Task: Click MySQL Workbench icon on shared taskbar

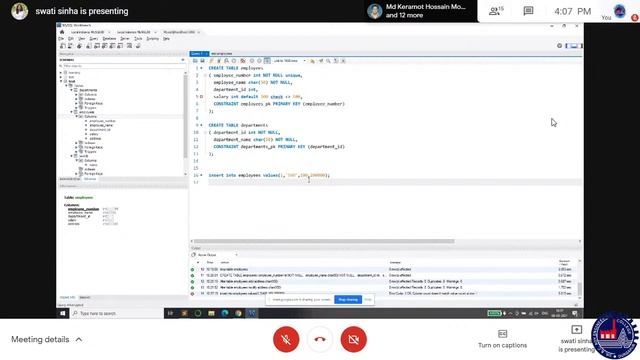Action: (252, 313)
